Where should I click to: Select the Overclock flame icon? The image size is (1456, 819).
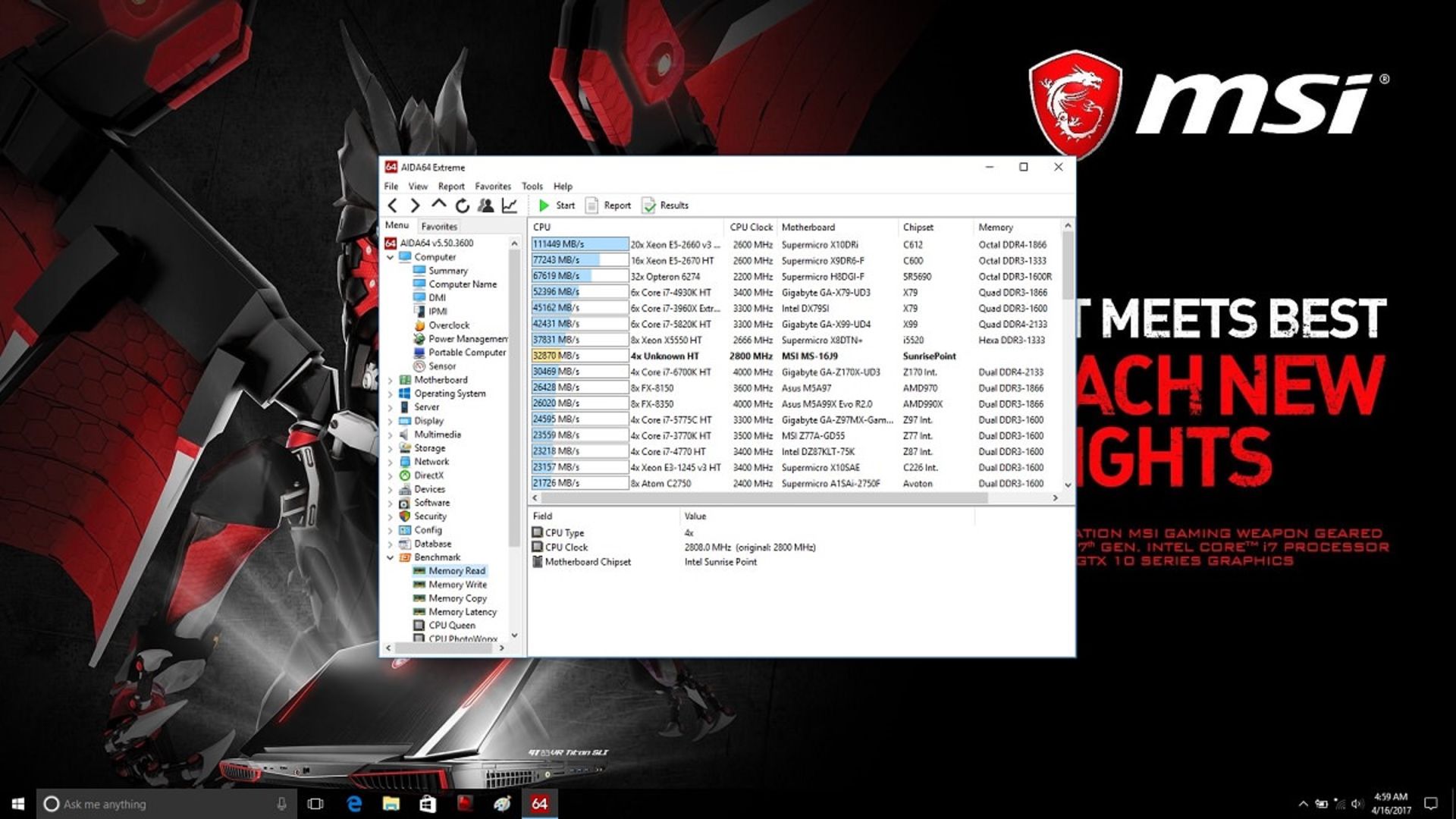pos(419,325)
